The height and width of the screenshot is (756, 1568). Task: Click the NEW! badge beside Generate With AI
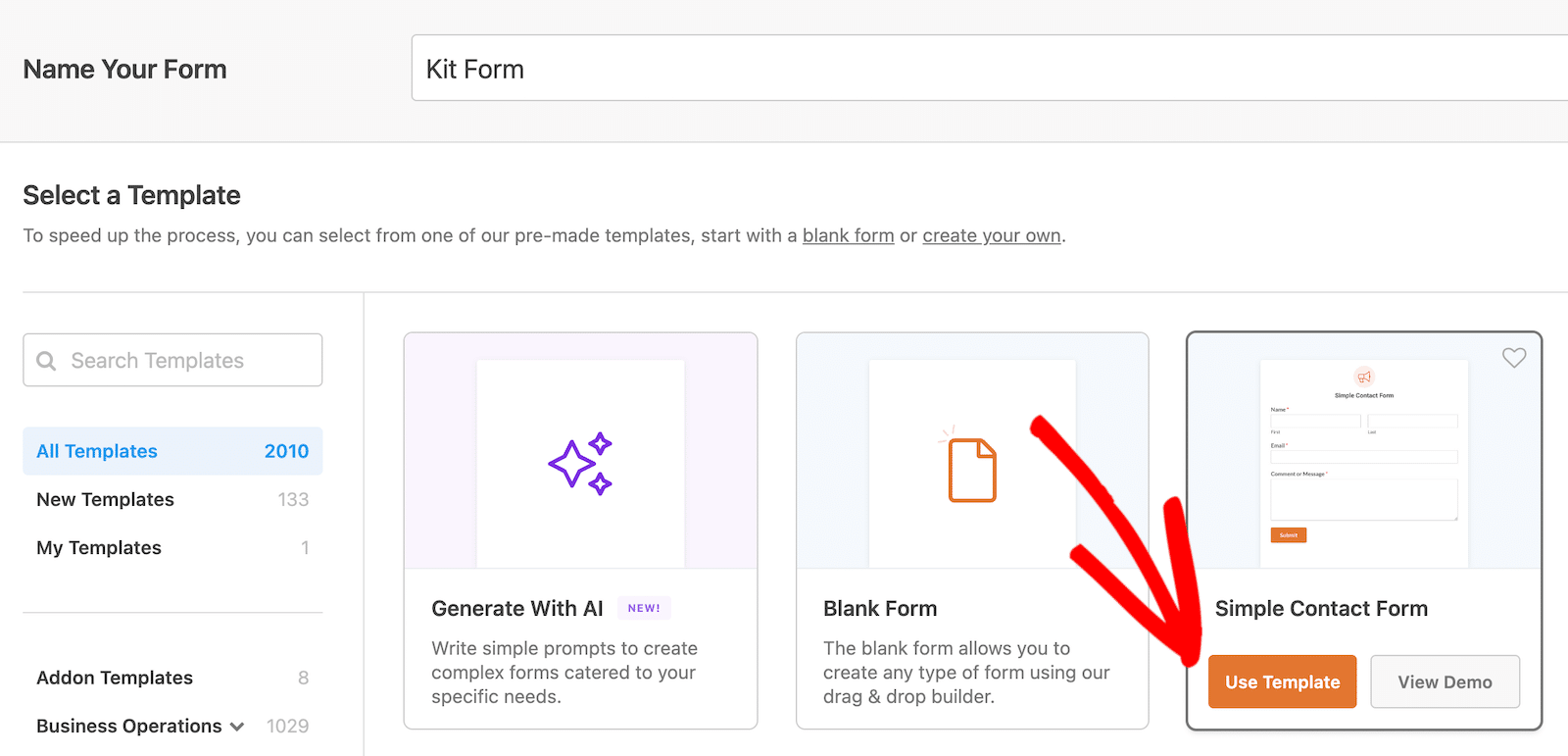pos(644,608)
